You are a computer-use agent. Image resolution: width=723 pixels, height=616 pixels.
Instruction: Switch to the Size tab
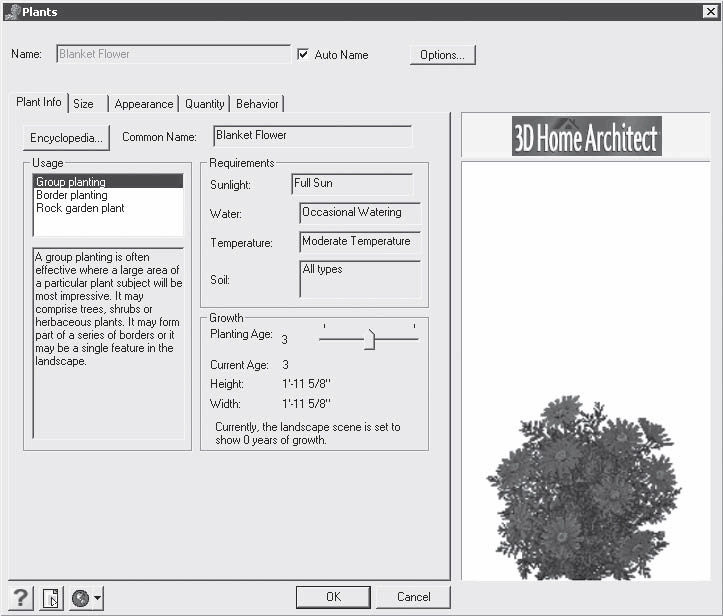point(84,104)
